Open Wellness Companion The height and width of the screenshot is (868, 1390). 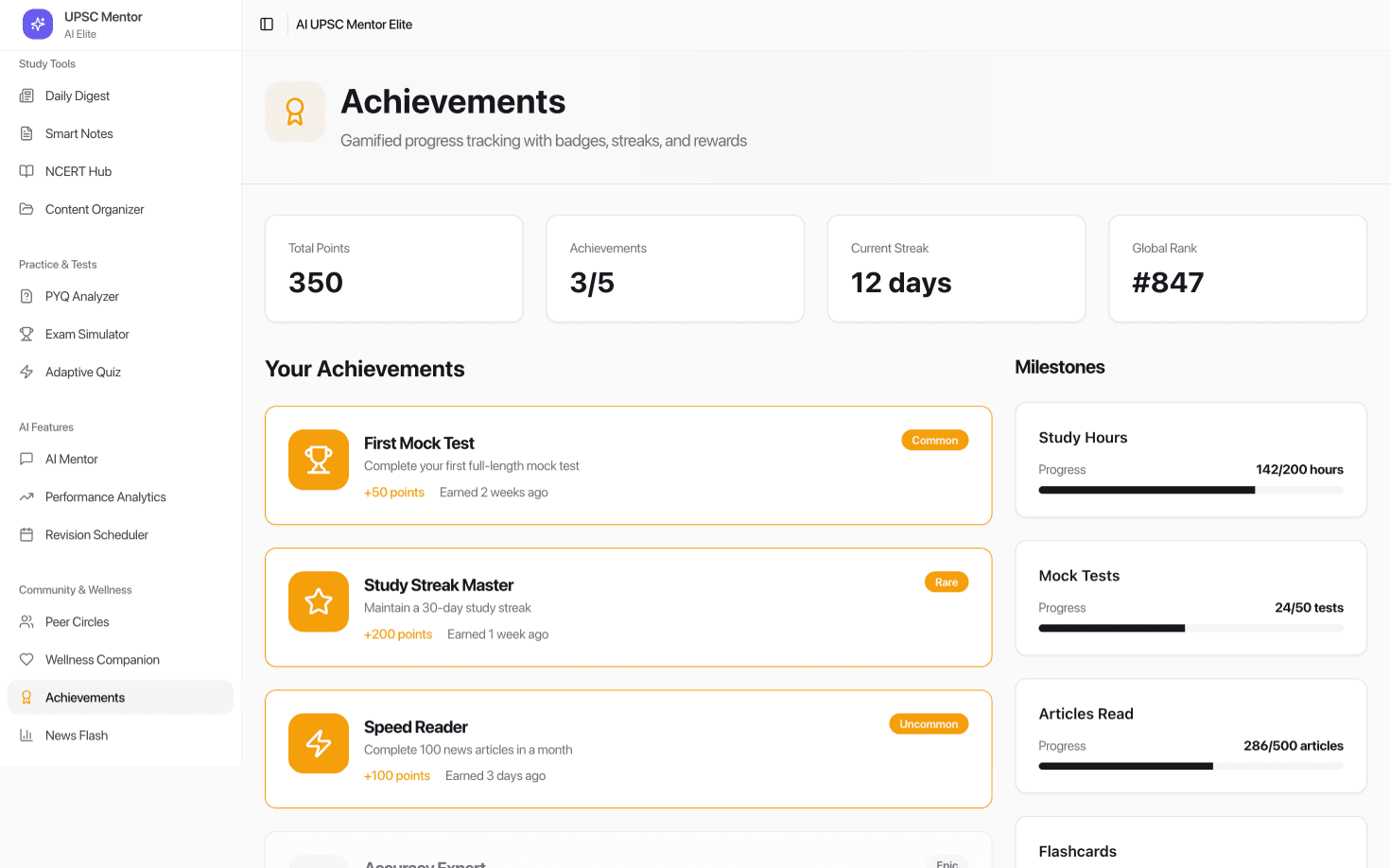[x=120, y=659]
